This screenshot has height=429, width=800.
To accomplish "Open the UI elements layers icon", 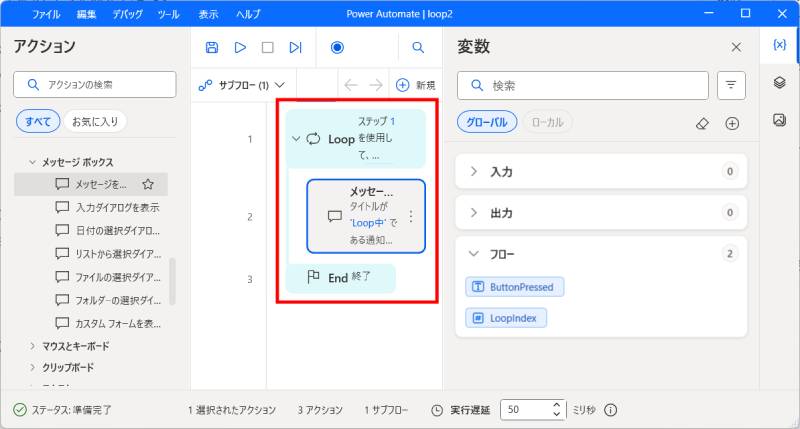I will [779, 83].
